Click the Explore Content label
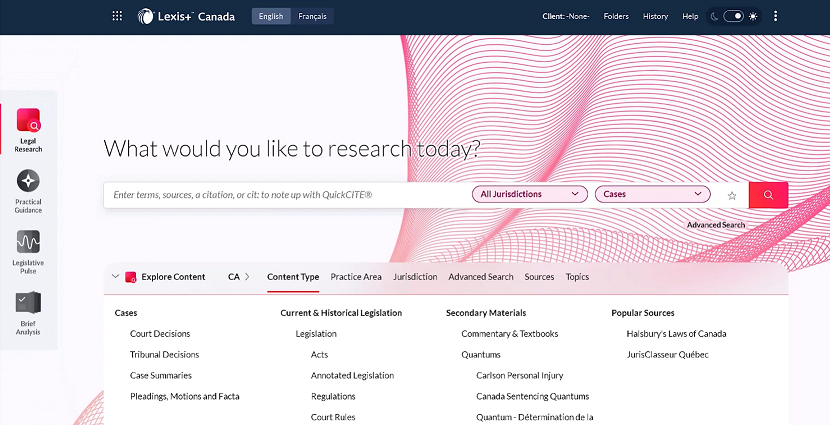 tap(173, 277)
